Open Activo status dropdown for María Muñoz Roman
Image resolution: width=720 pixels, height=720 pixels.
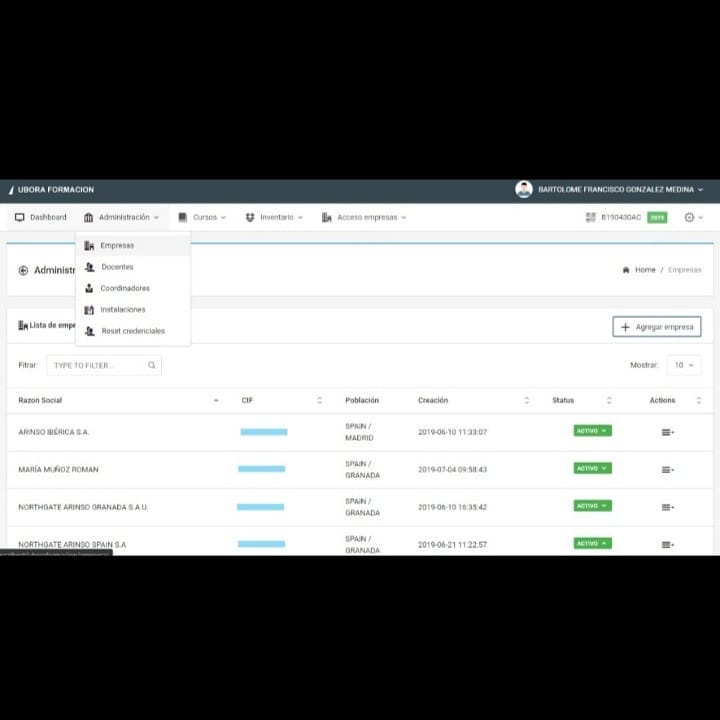tap(592, 468)
